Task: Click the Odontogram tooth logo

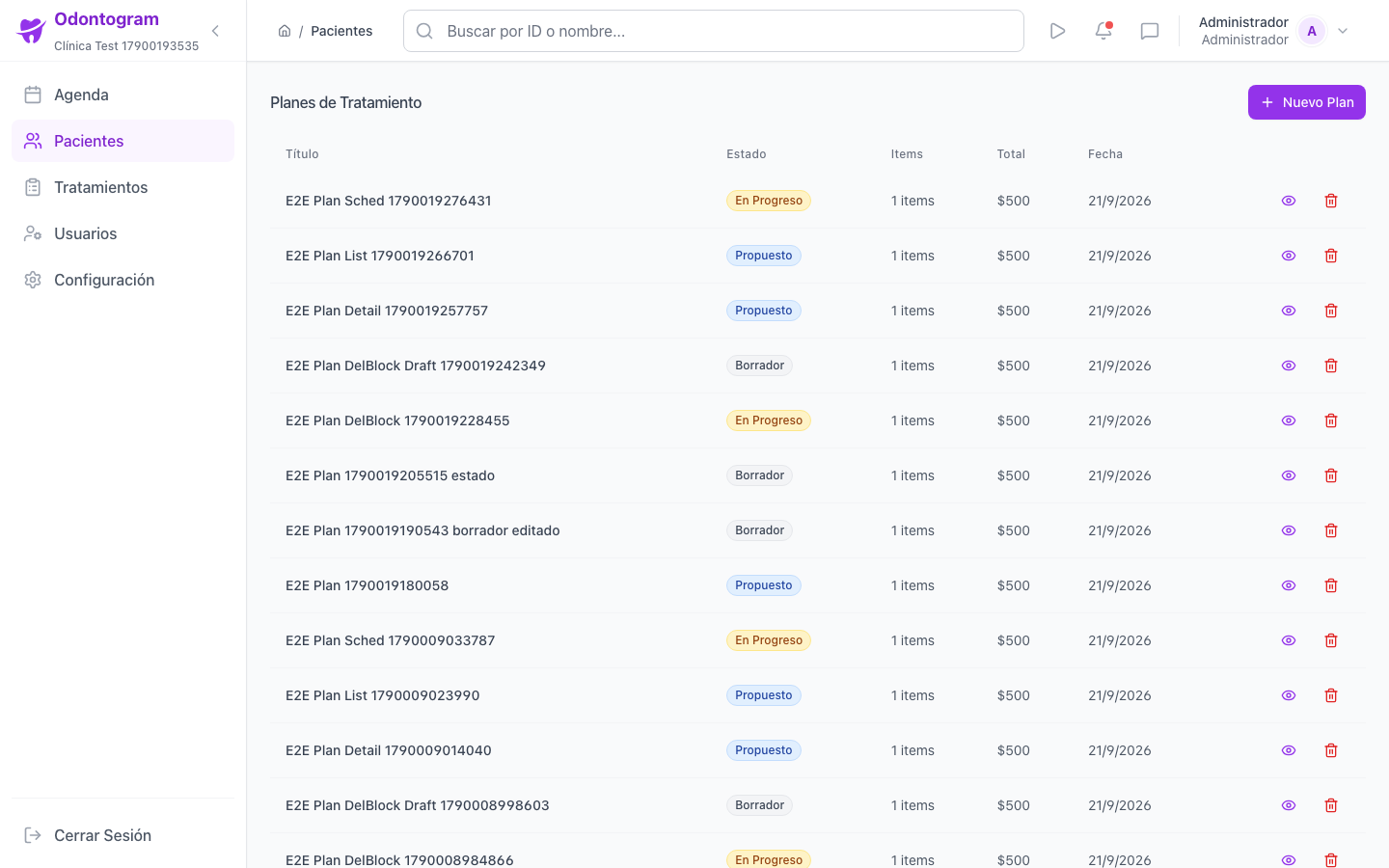Action: point(32,31)
